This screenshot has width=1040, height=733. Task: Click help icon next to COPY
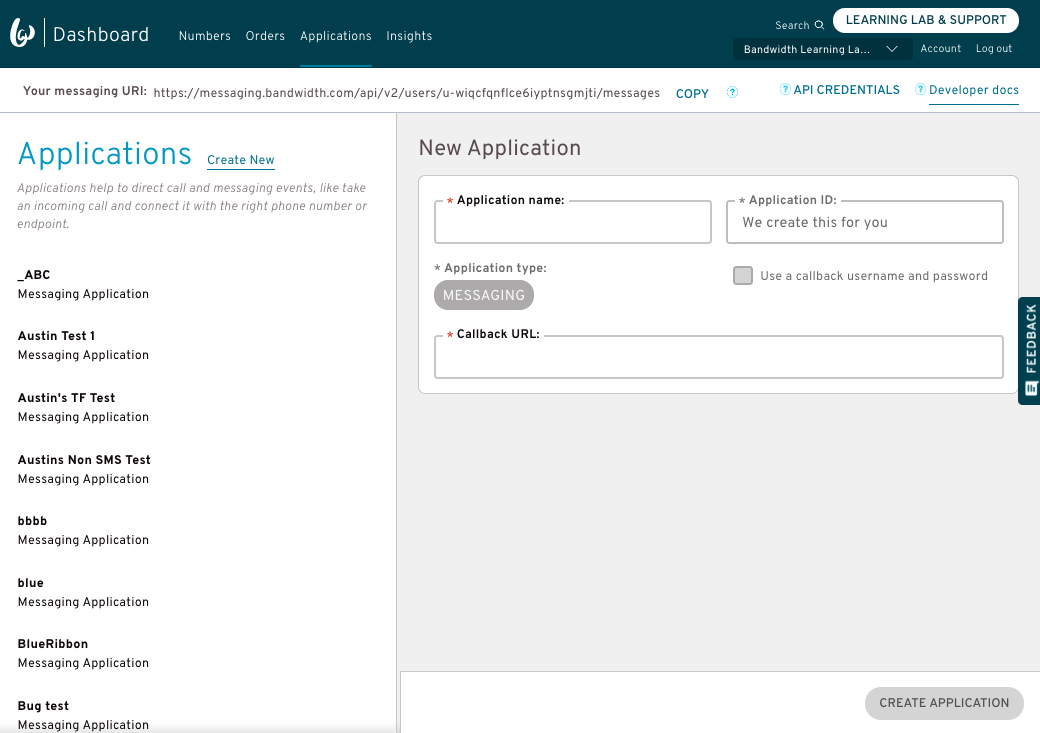(732, 92)
